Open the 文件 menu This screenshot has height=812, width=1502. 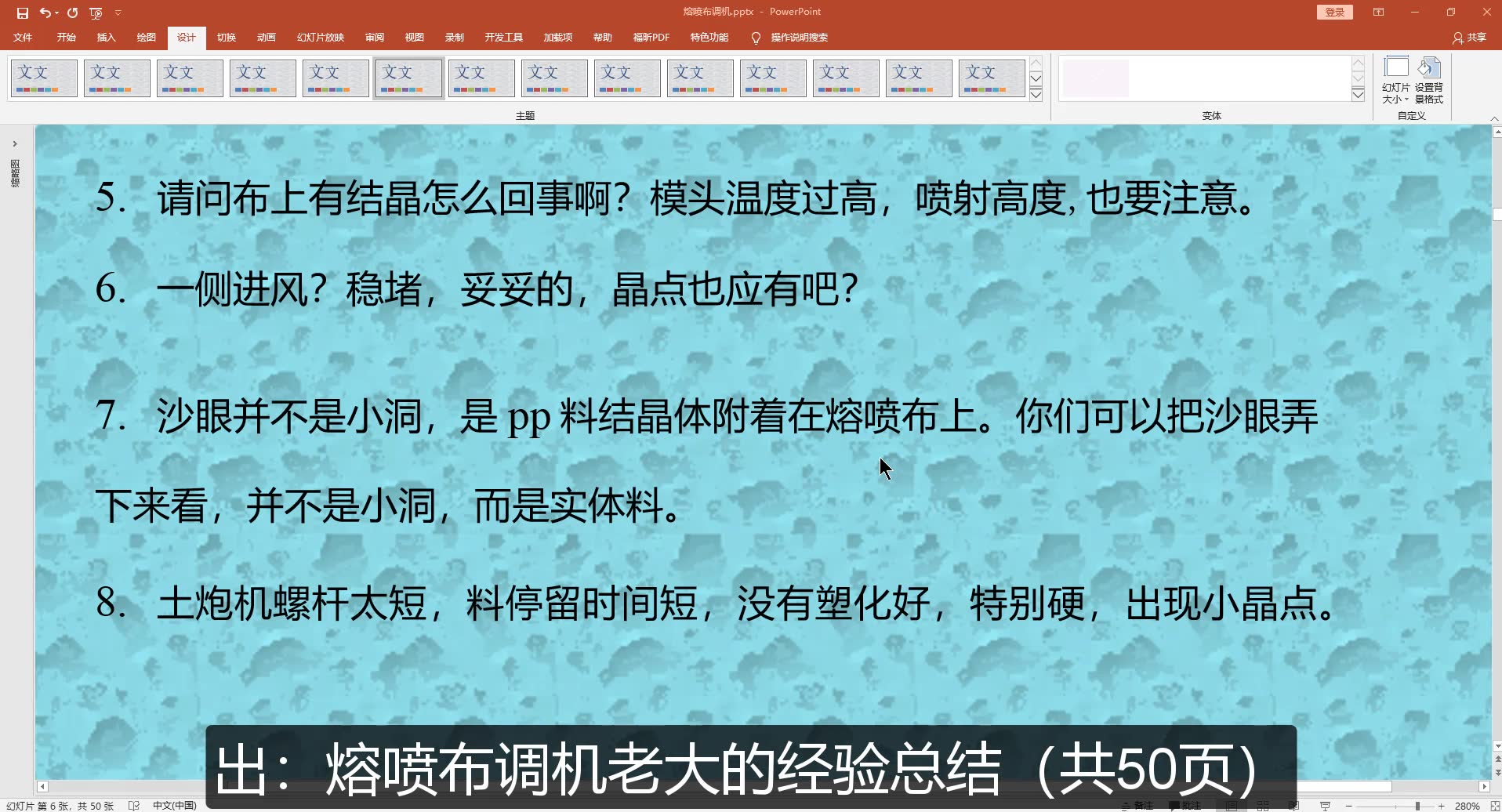coord(23,38)
